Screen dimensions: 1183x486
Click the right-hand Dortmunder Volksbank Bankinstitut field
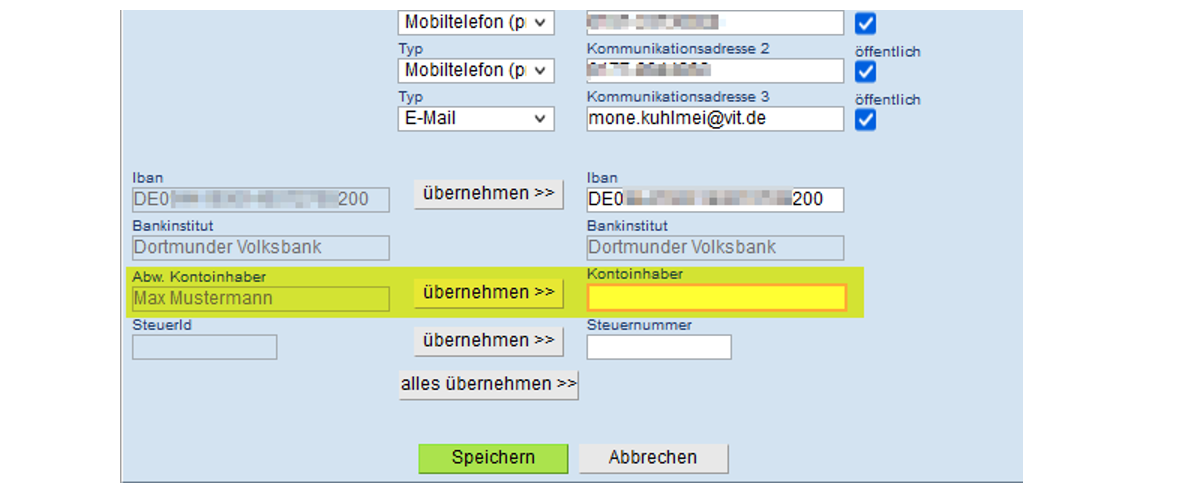point(715,247)
